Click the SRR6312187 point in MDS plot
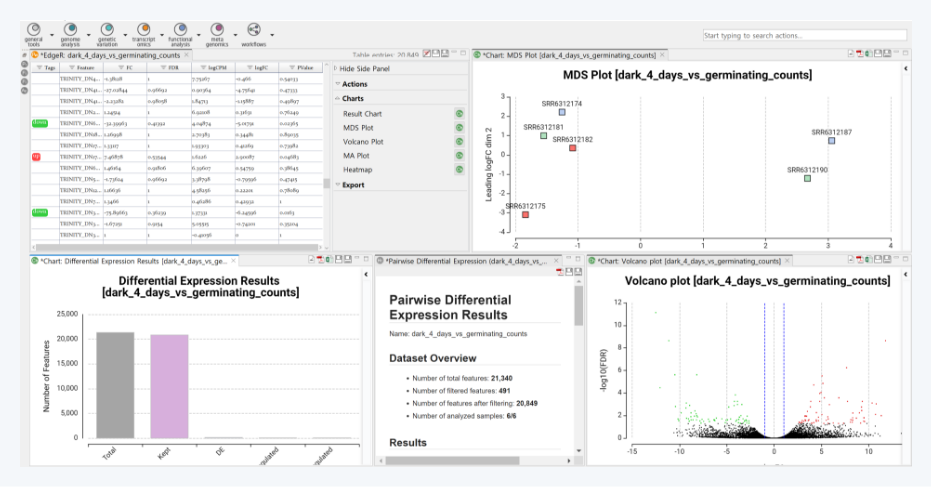The height and width of the screenshot is (487, 931). click(x=831, y=141)
